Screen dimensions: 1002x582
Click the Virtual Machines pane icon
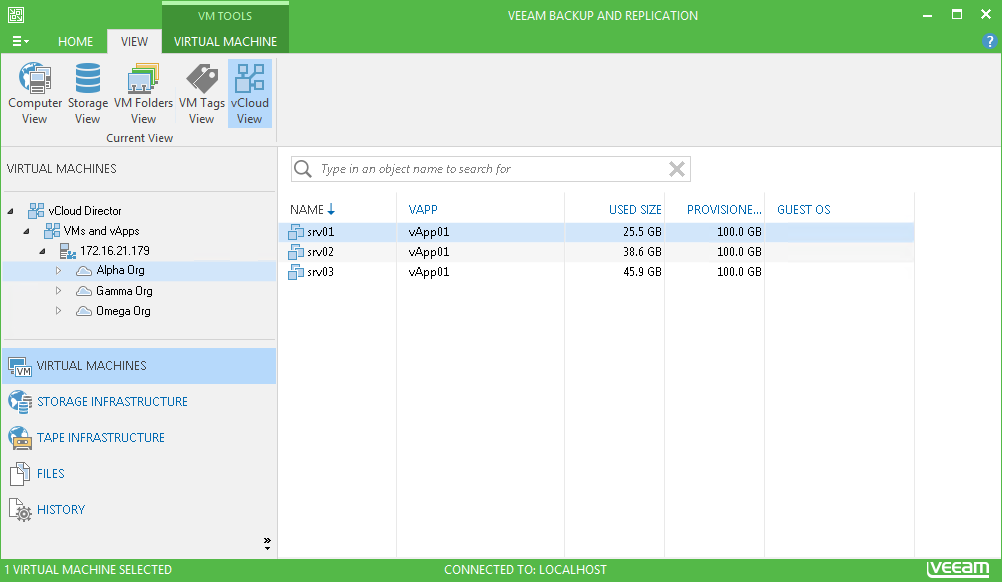(20, 367)
